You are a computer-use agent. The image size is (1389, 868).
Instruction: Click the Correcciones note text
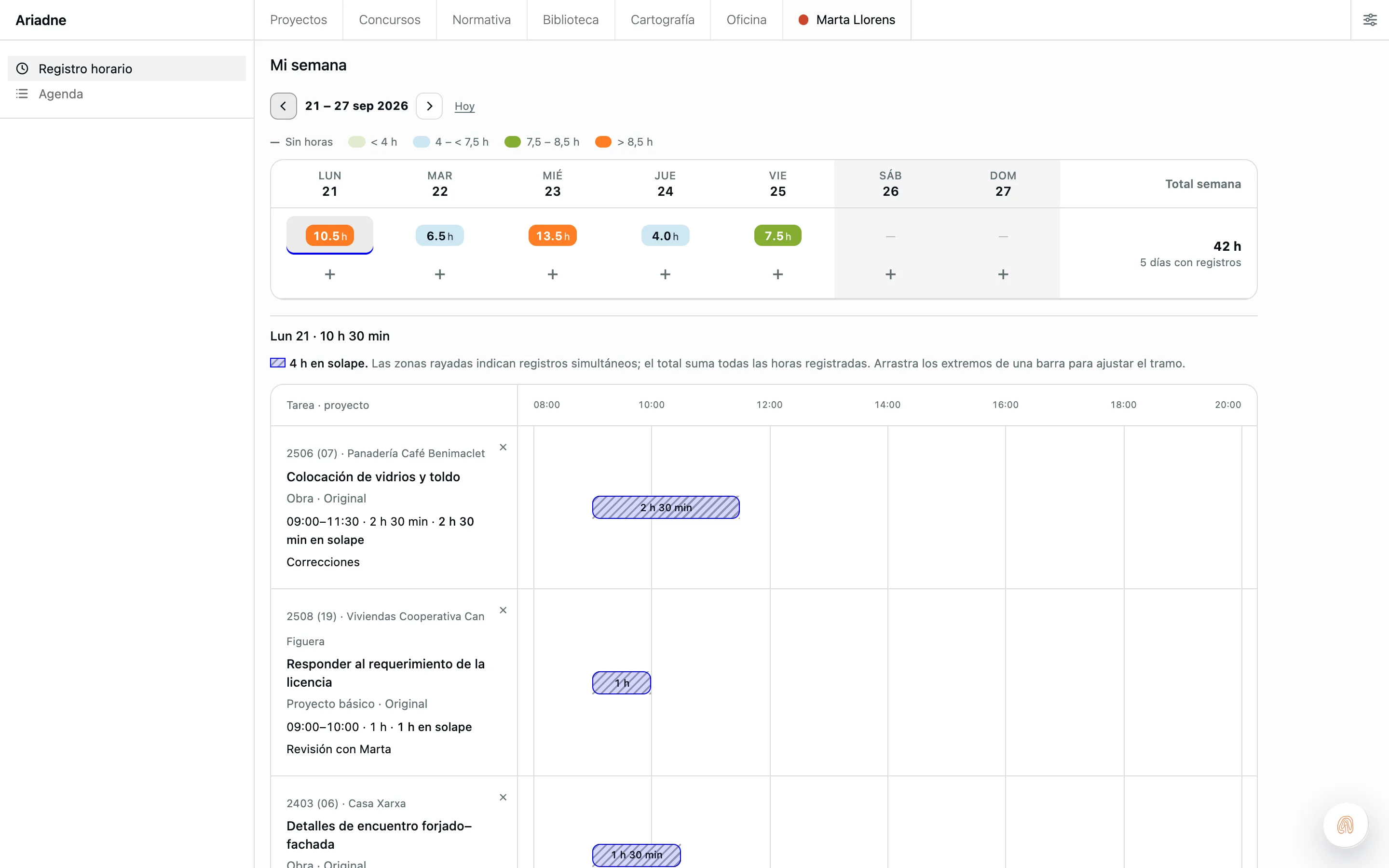(x=323, y=562)
